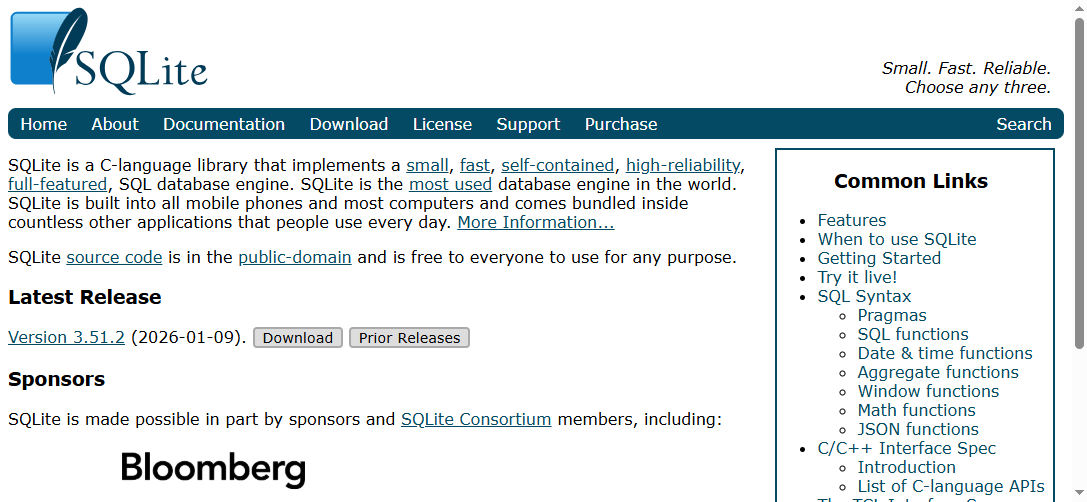
Task: Click the SQLite feather logo
Action: 108,52
